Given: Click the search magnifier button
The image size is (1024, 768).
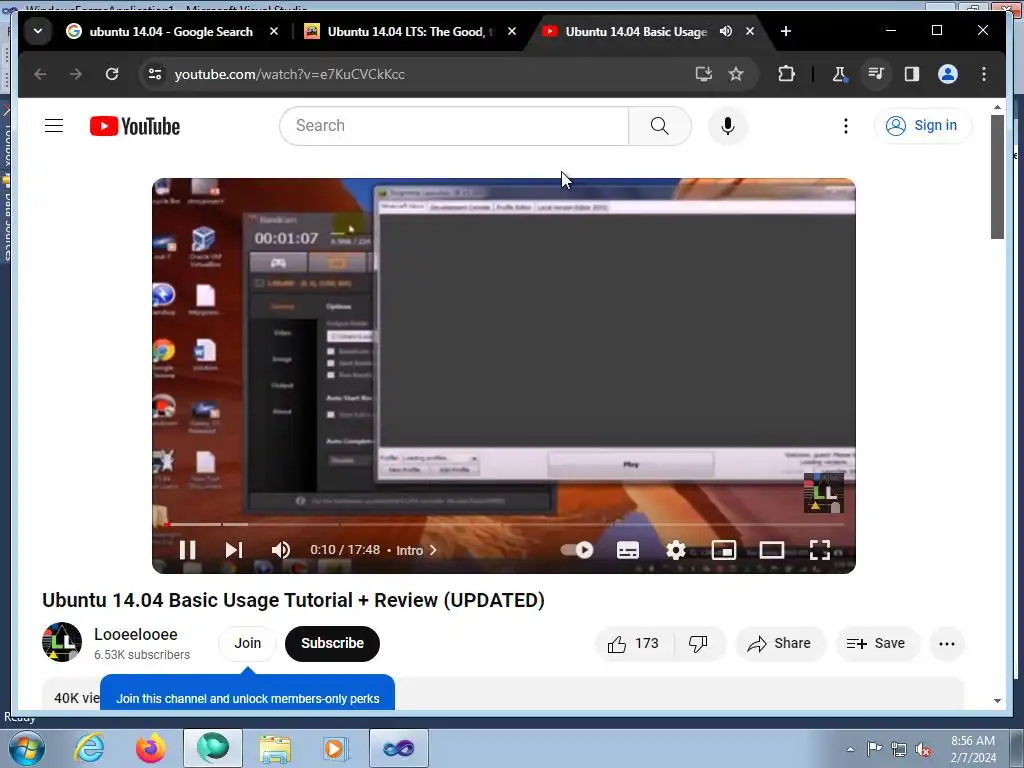Looking at the screenshot, I should (660, 126).
